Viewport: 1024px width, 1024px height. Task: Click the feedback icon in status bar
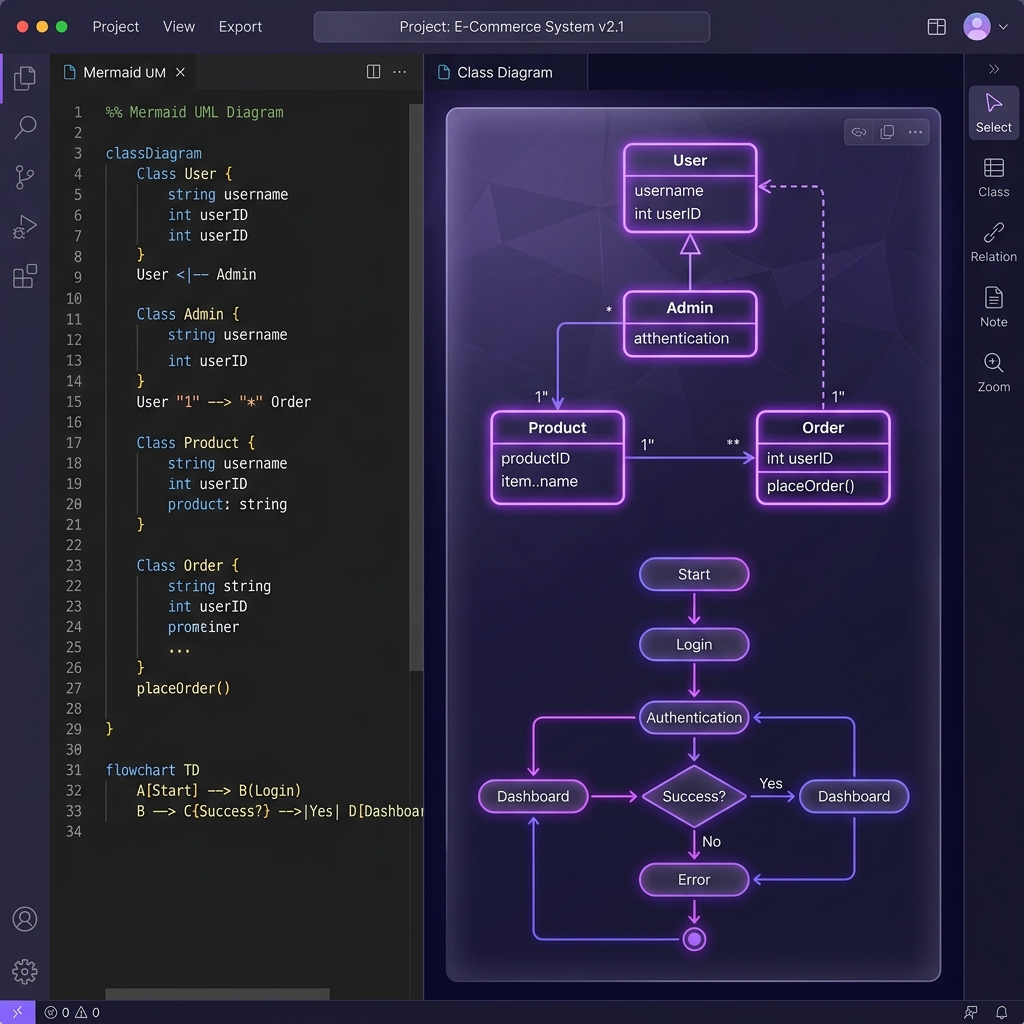[971, 1012]
